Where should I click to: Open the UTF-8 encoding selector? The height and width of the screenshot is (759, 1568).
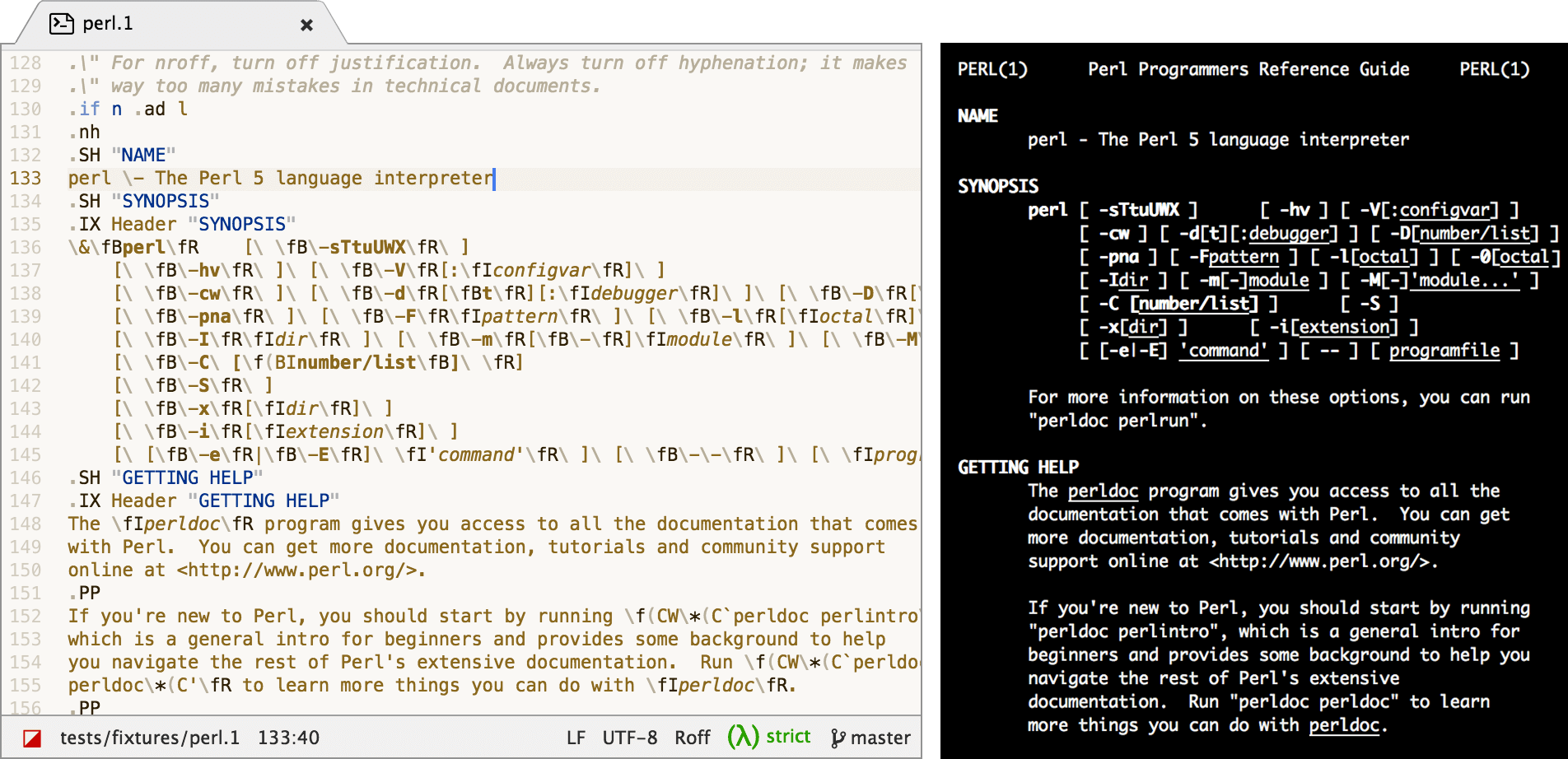[x=629, y=738]
